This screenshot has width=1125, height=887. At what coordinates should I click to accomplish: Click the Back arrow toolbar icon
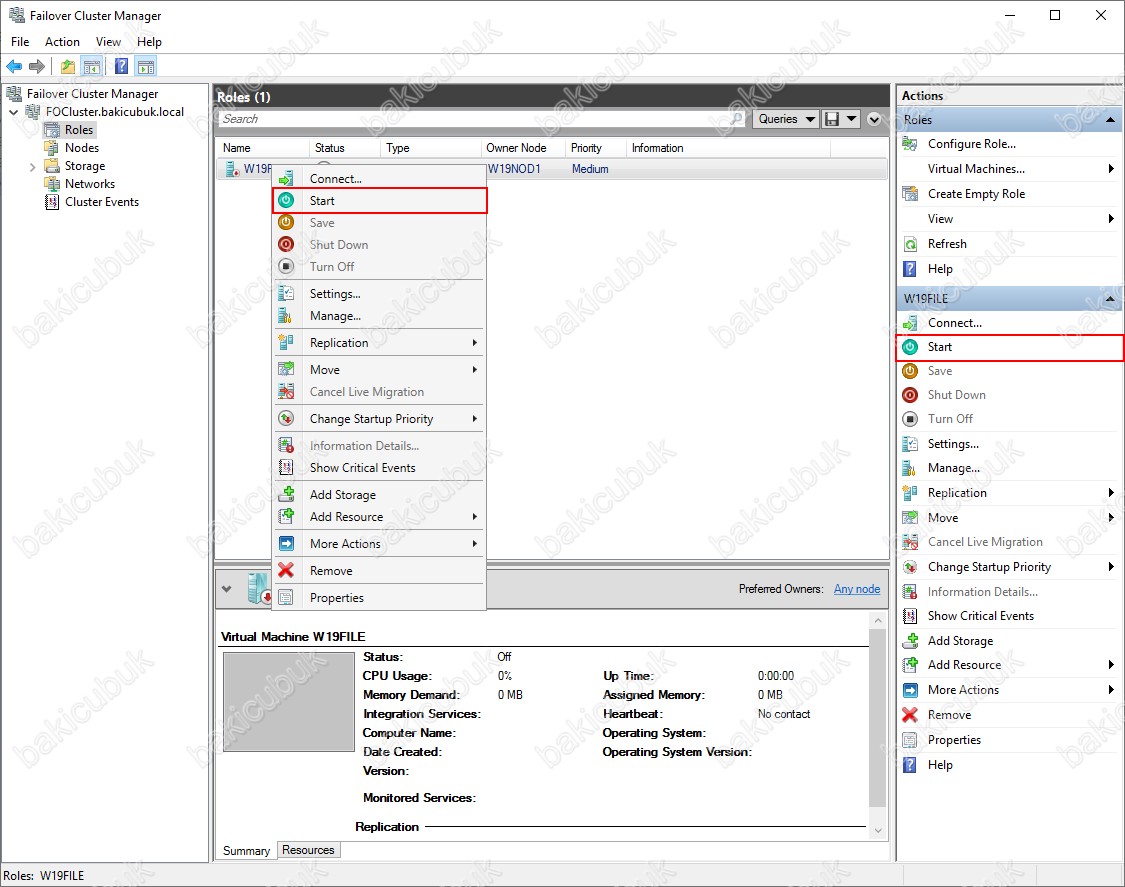pyautogui.click(x=14, y=67)
